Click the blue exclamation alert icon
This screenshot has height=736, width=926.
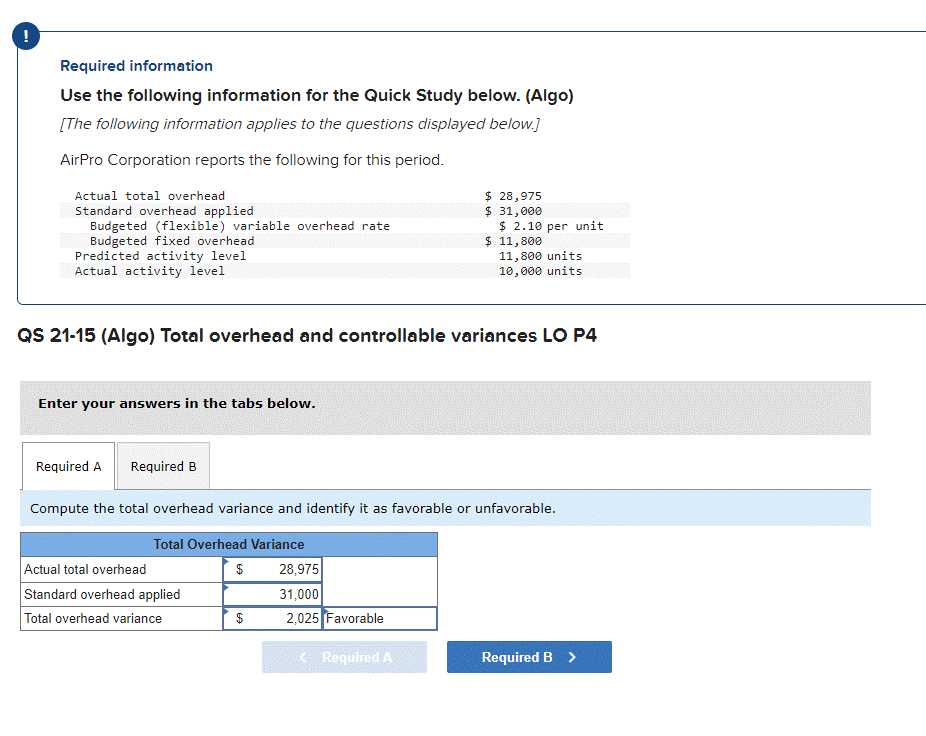pyautogui.click(x=24, y=36)
